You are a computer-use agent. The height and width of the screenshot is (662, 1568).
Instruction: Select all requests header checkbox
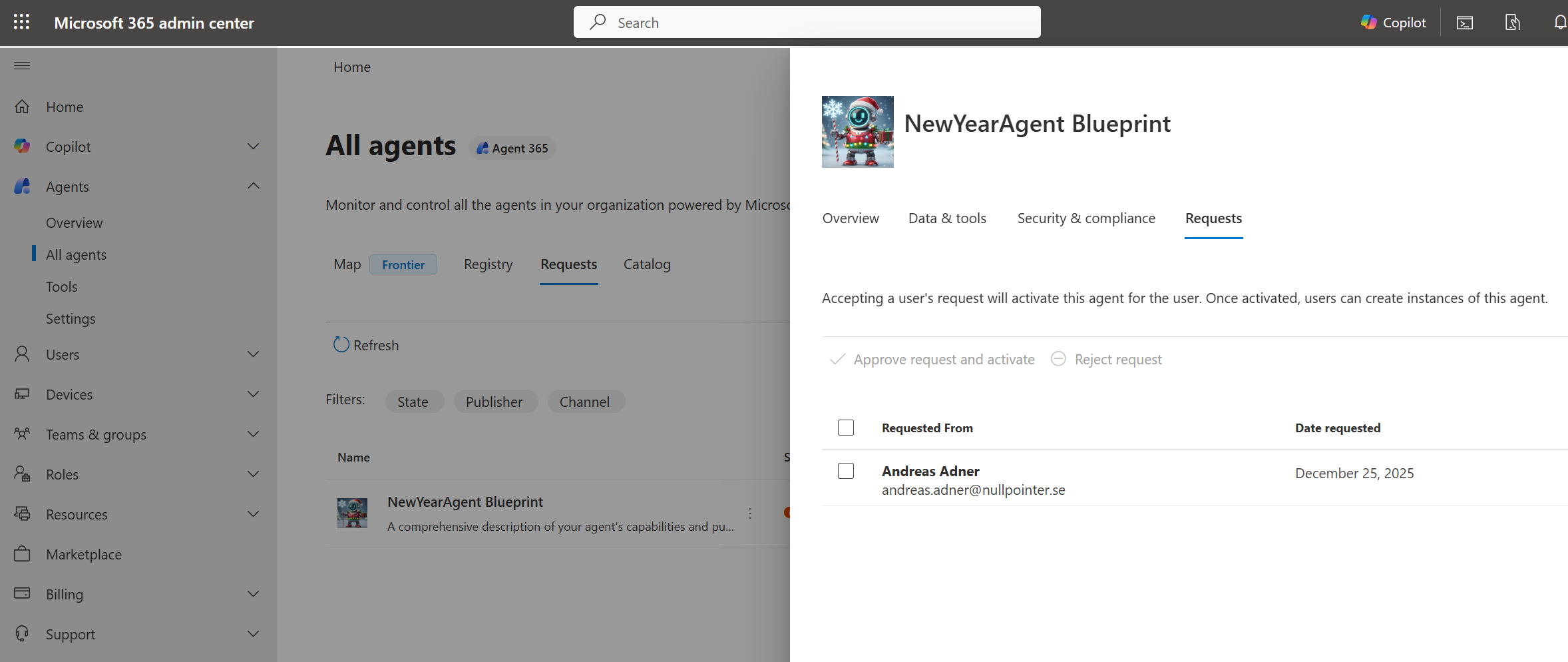(x=845, y=428)
